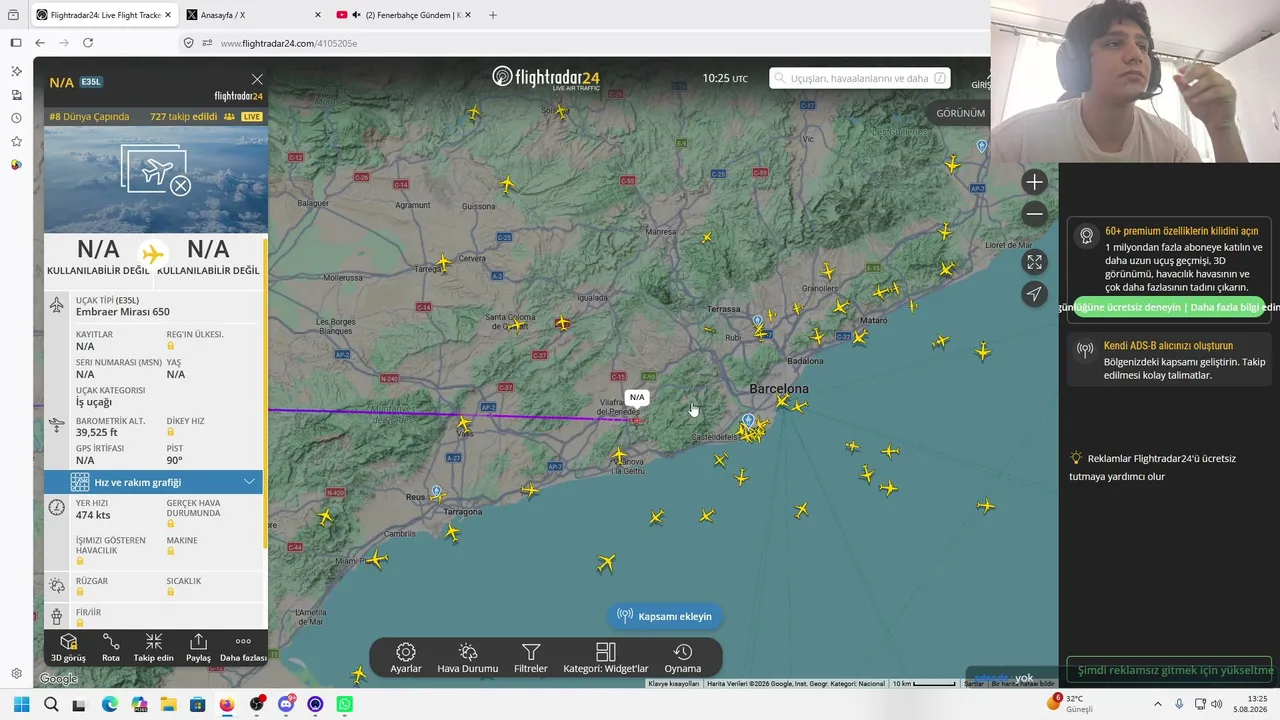Open the taskbar weather widget

[x=1071, y=703]
